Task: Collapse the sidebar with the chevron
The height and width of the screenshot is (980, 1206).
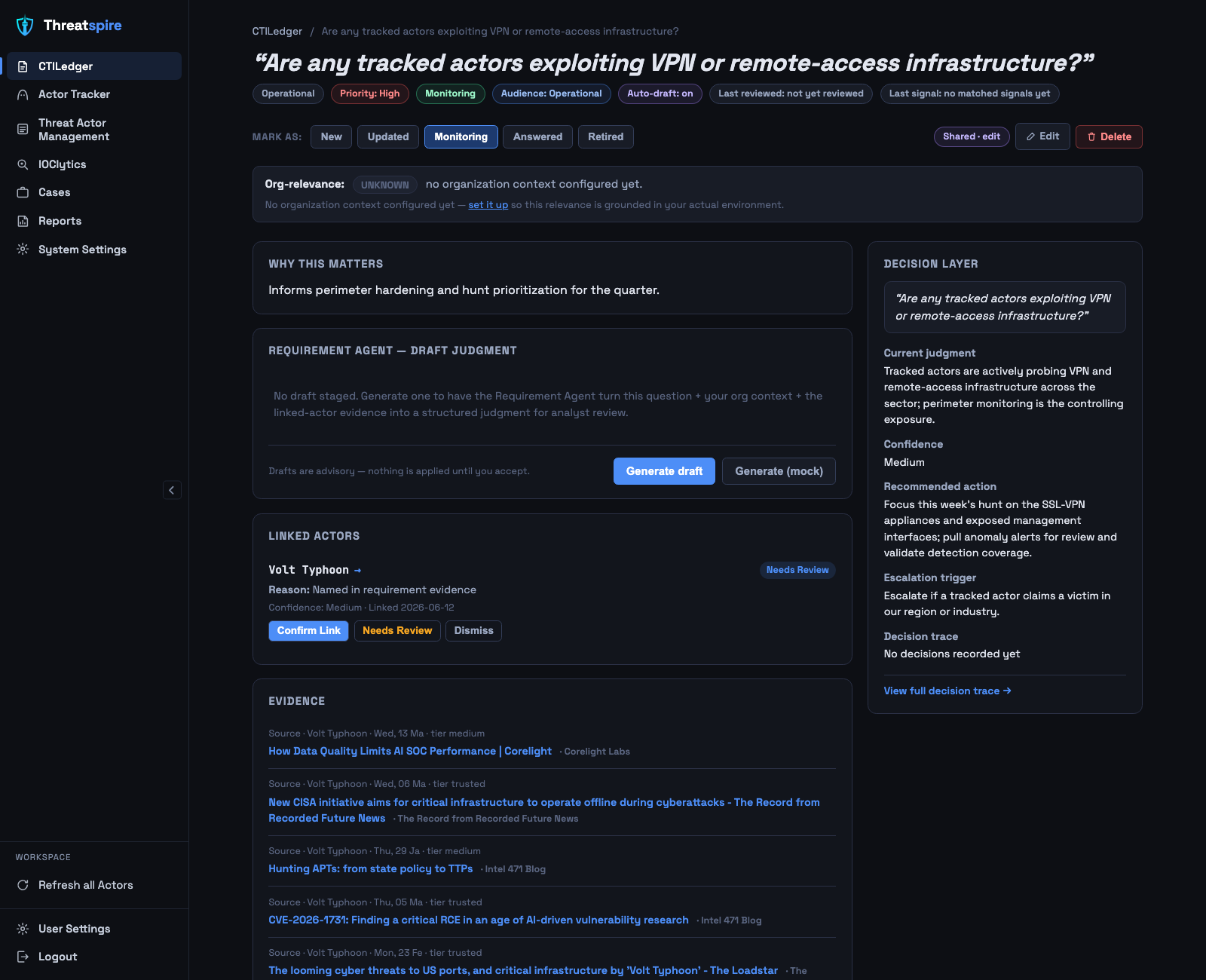Action: coord(172,490)
